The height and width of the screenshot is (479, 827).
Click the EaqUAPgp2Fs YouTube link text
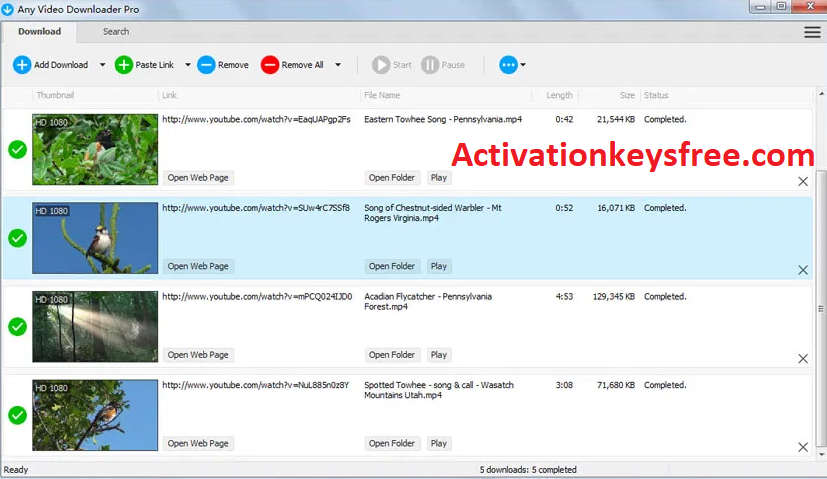coord(256,119)
